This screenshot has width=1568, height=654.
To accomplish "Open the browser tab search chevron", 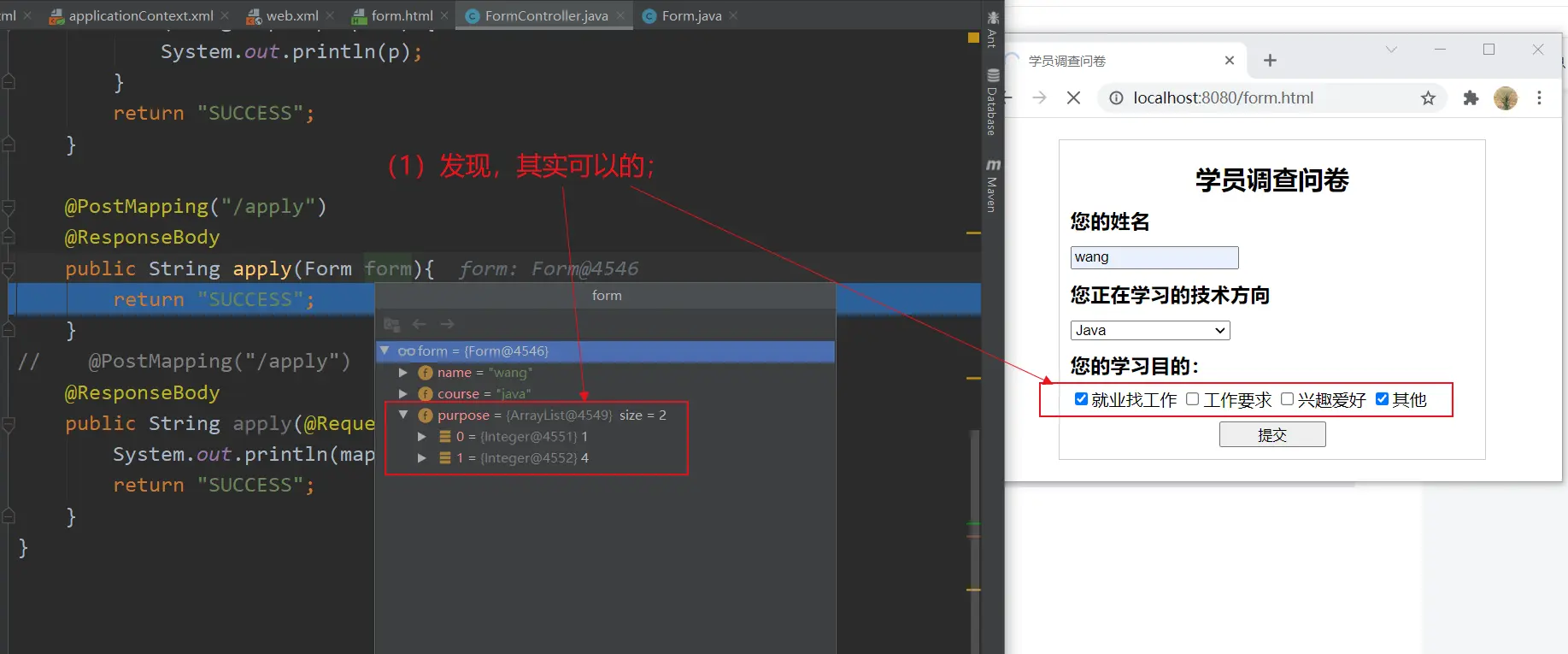I will pyautogui.click(x=1391, y=50).
